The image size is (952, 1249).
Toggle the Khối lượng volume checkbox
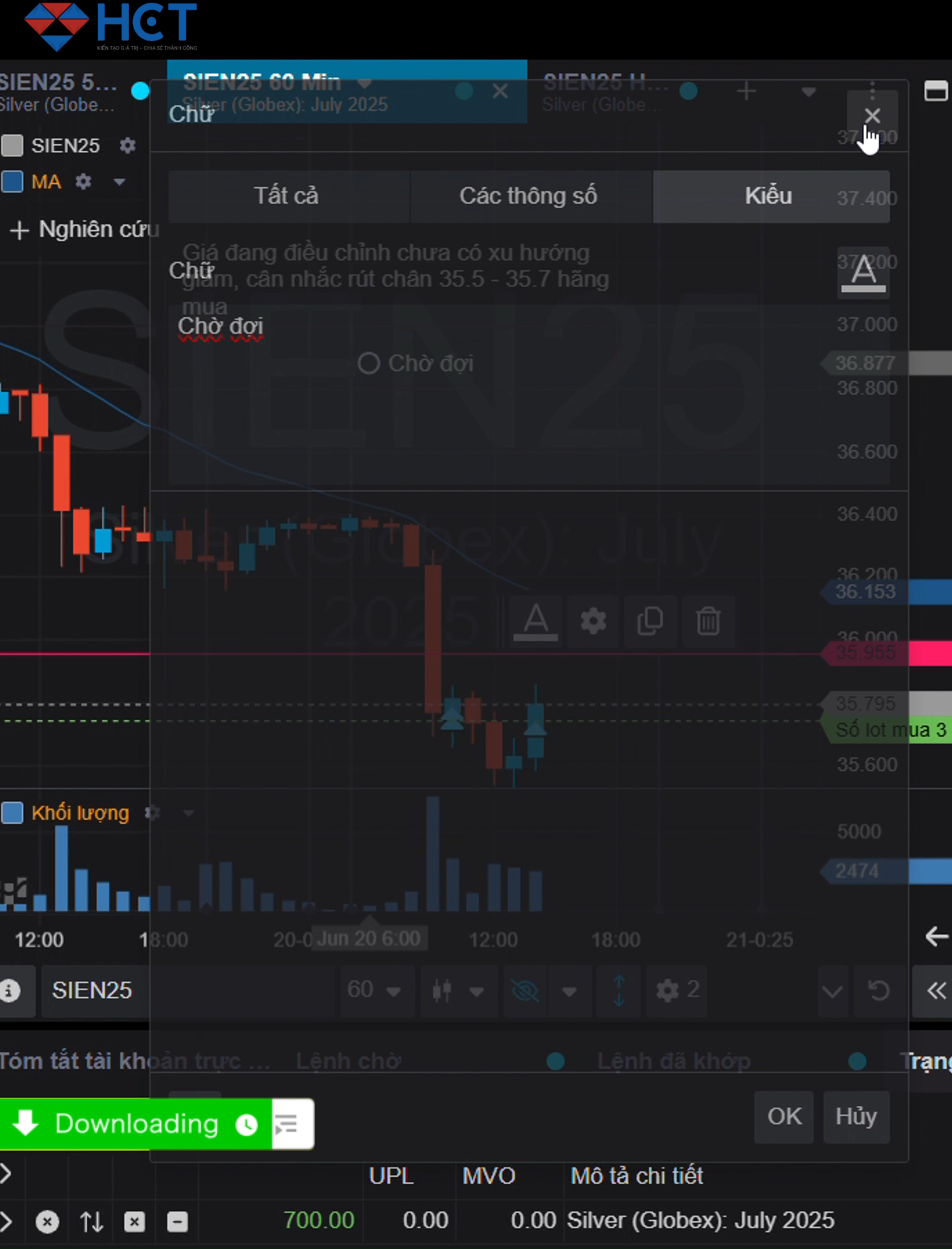pyautogui.click(x=12, y=813)
